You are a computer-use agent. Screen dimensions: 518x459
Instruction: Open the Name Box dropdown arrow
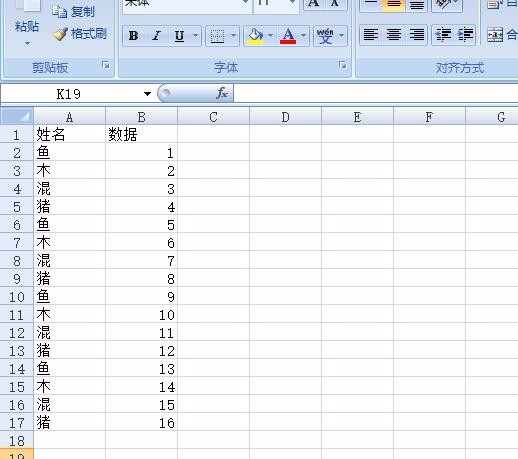click(x=147, y=94)
